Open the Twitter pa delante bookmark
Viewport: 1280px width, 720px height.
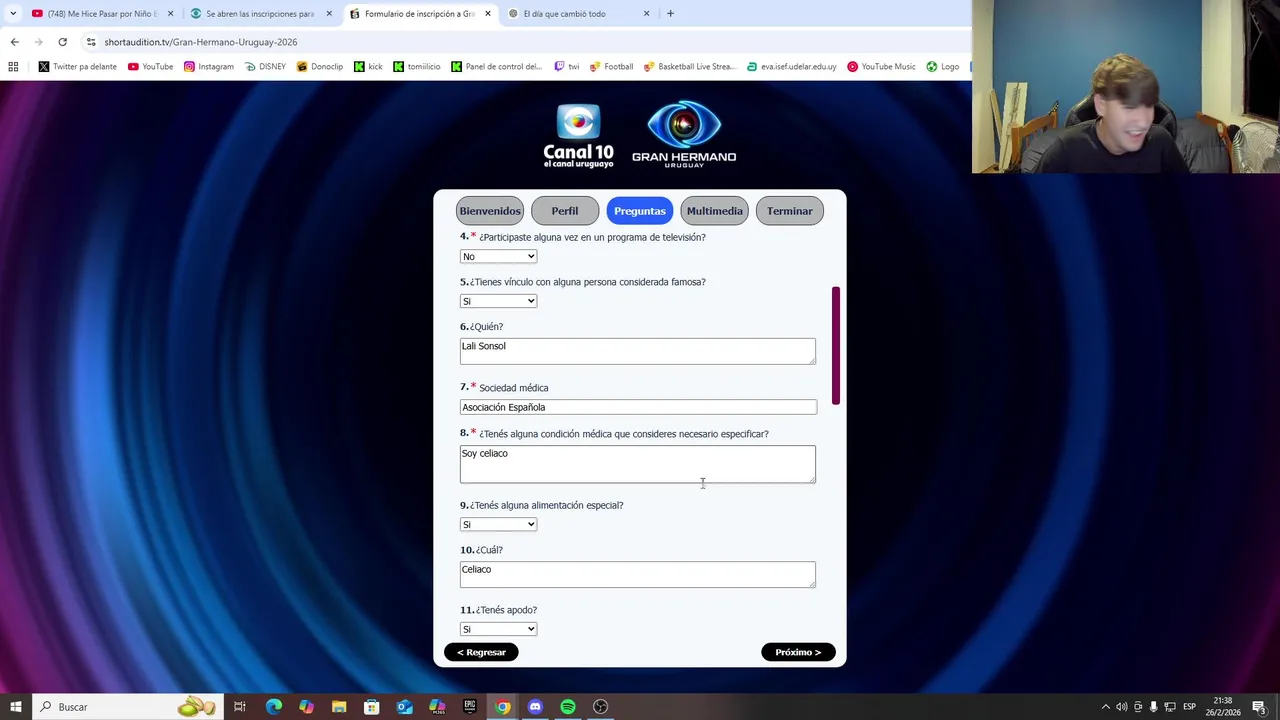click(78, 66)
